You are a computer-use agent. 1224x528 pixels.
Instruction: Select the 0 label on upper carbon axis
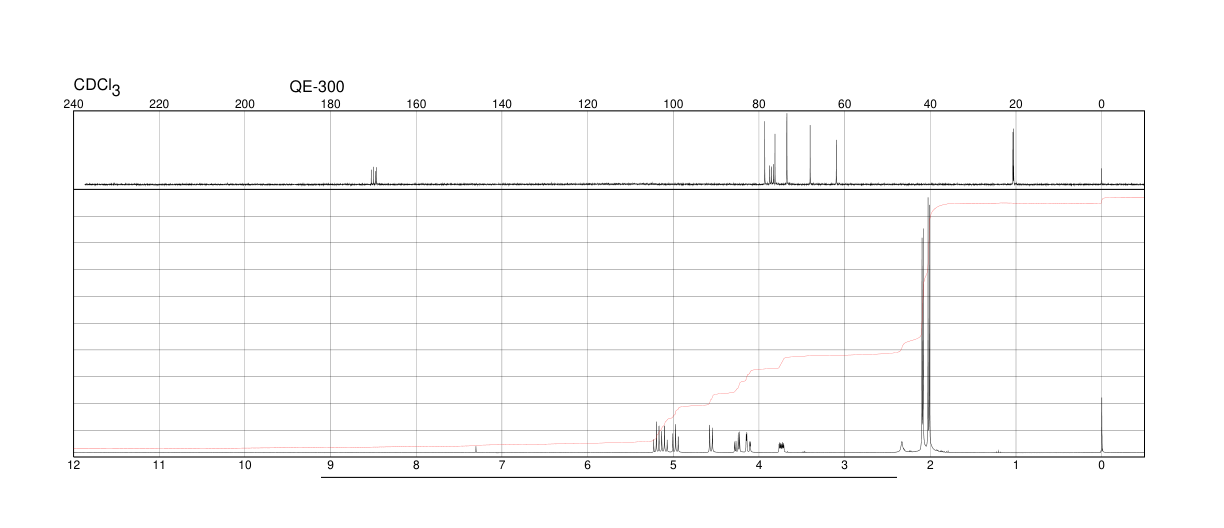click(x=1102, y=104)
